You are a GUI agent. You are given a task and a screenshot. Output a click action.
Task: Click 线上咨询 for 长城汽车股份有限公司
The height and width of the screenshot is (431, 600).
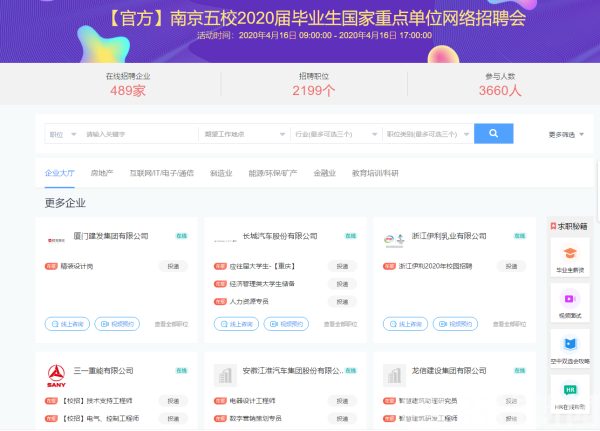click(236, 324)
